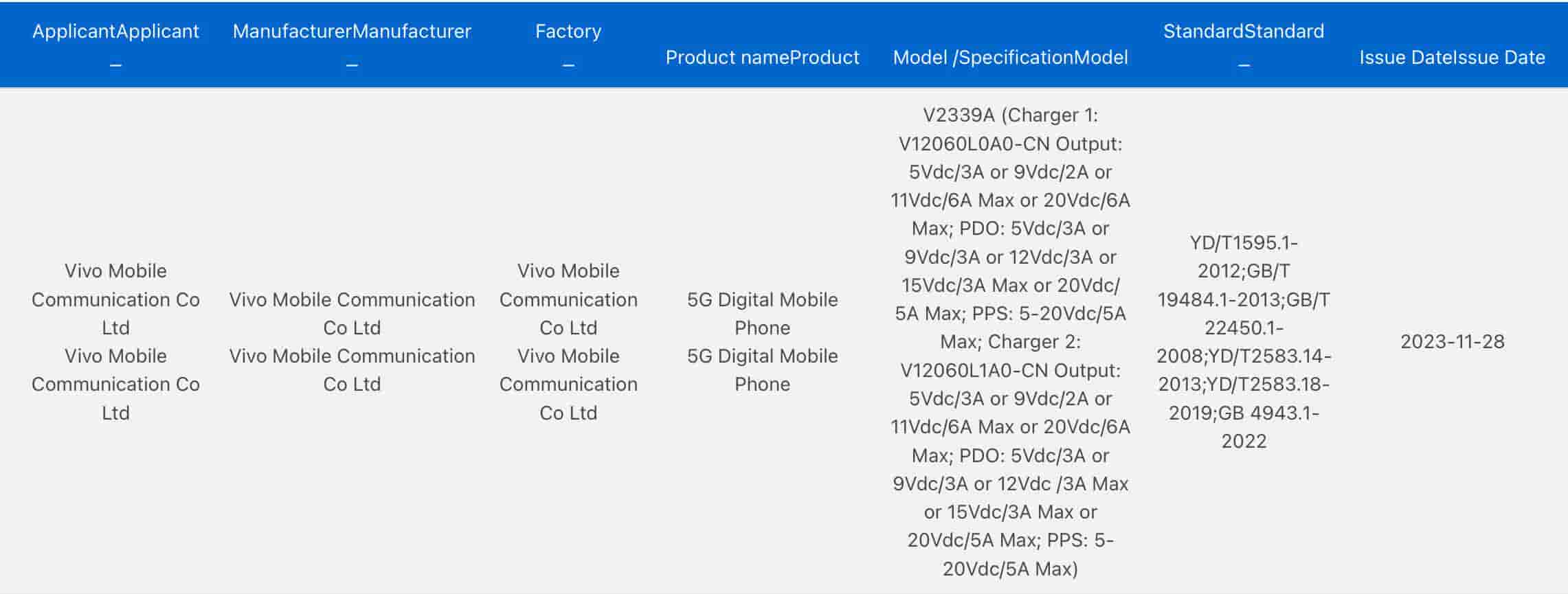Image resolution: width=1568 pixels, height=594 pixels.
Task: Select the 2023-11-28 issue date cell
Action: pos(1452,342)
